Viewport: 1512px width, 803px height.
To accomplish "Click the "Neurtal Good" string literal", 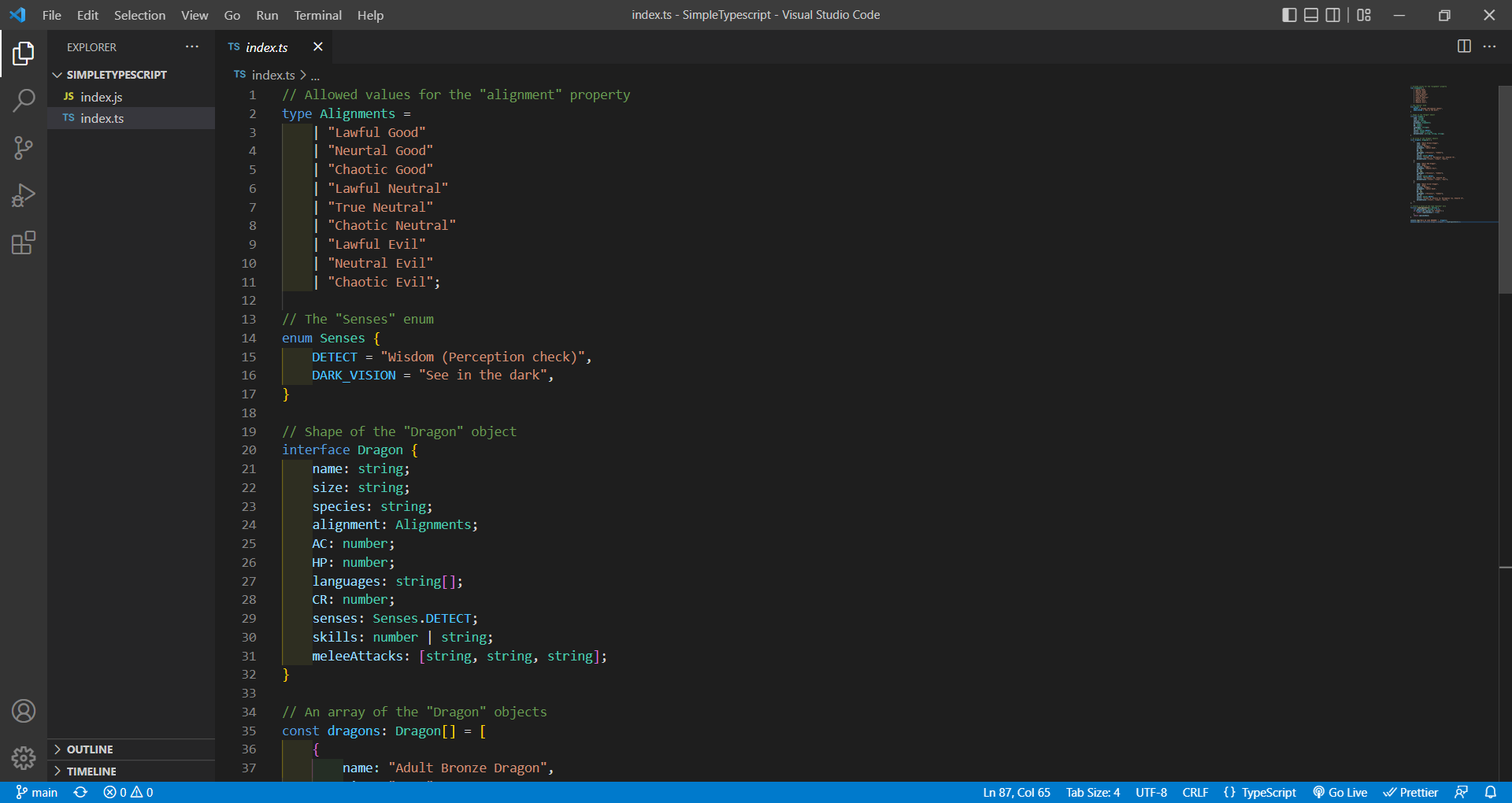I will click(380, 151).
